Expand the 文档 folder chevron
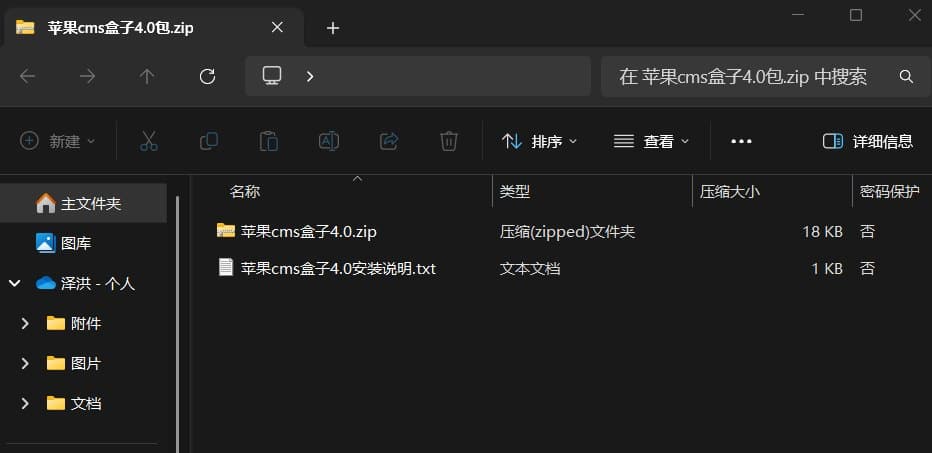The height and width of the screenshot is (453, 932). 25,404
